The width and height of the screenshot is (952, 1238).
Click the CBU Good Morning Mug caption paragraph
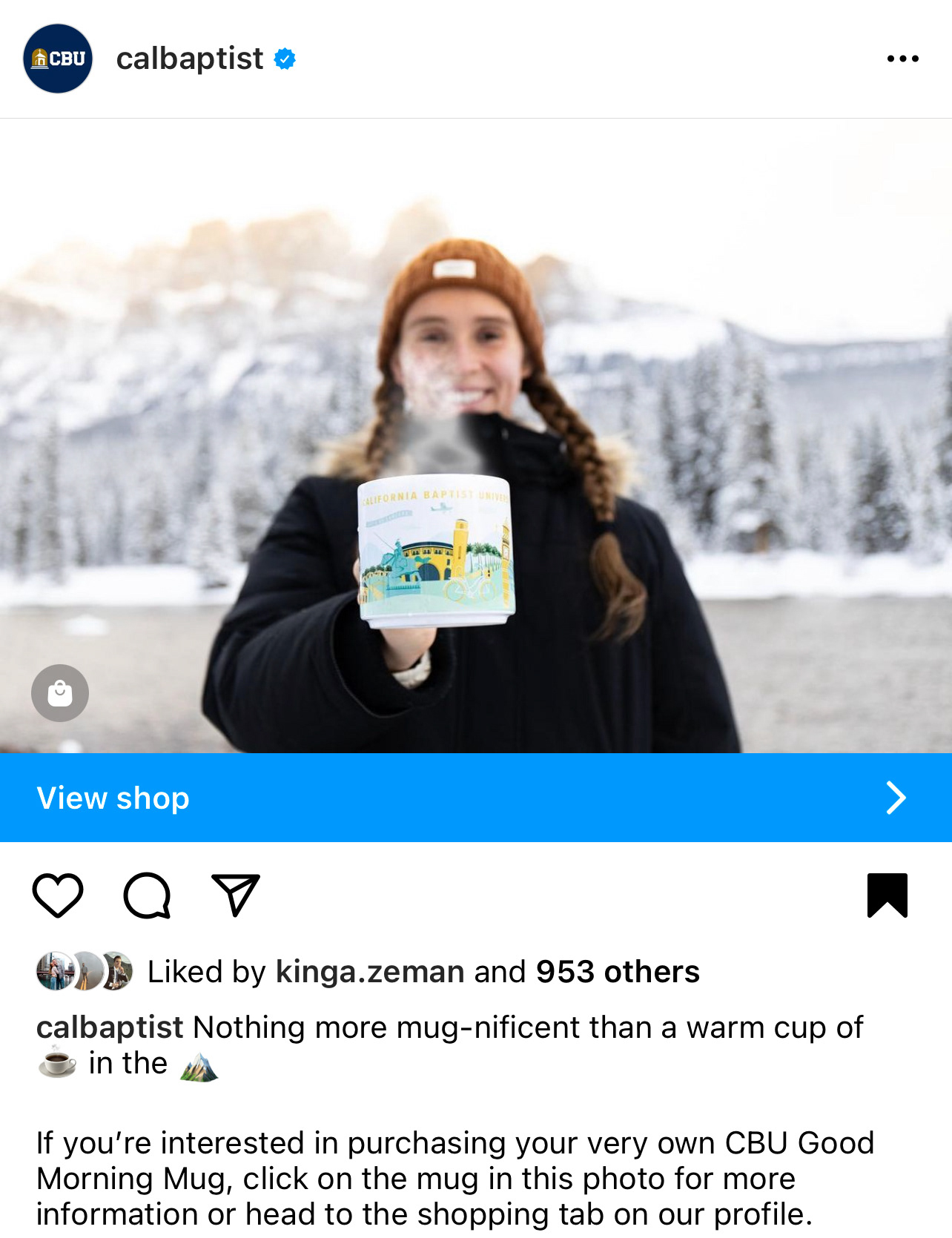pos(455,1178)
